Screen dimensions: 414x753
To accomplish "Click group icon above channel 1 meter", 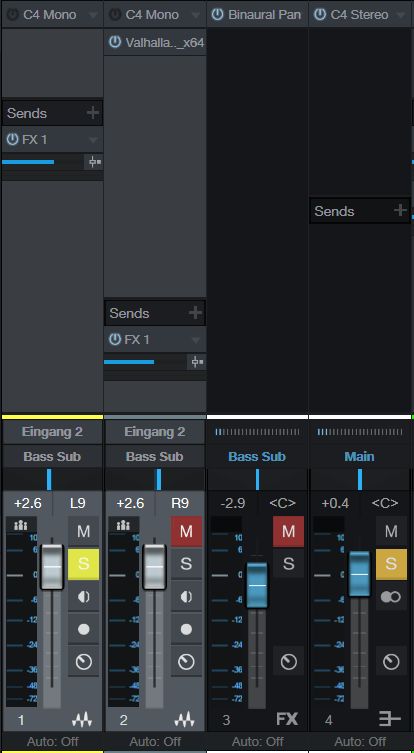I will click(21, 525).
